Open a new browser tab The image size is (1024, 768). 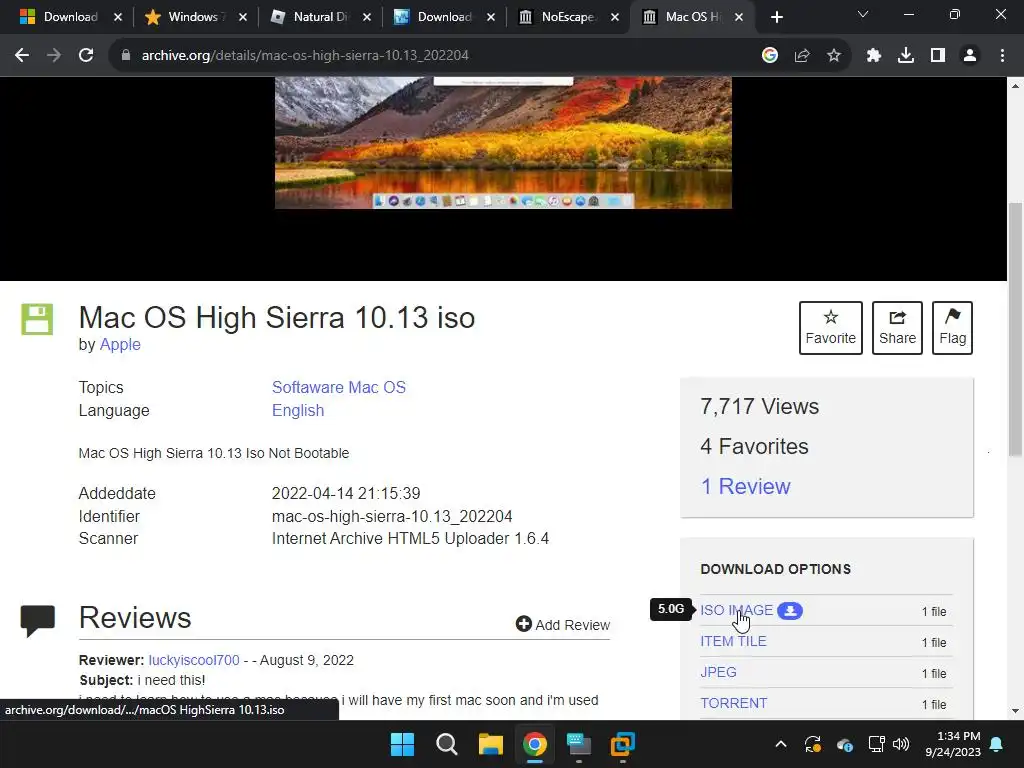coord(776,17)
